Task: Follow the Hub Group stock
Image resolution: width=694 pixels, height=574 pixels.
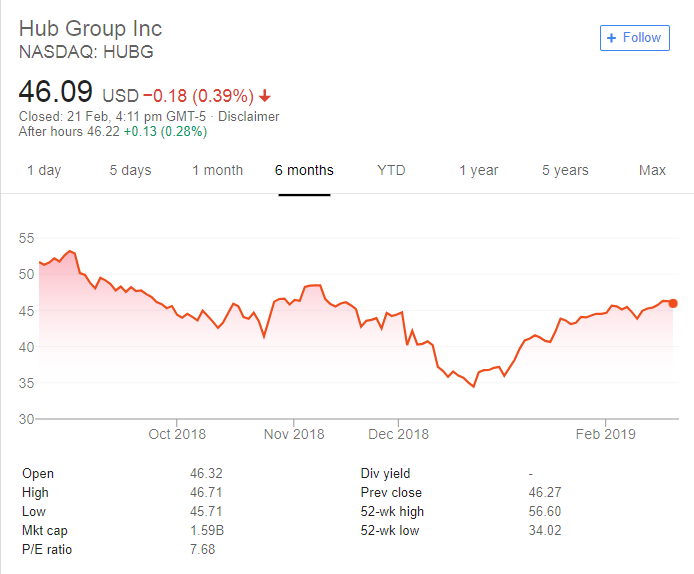Action: pyautogui.click(x=634, y=38)
